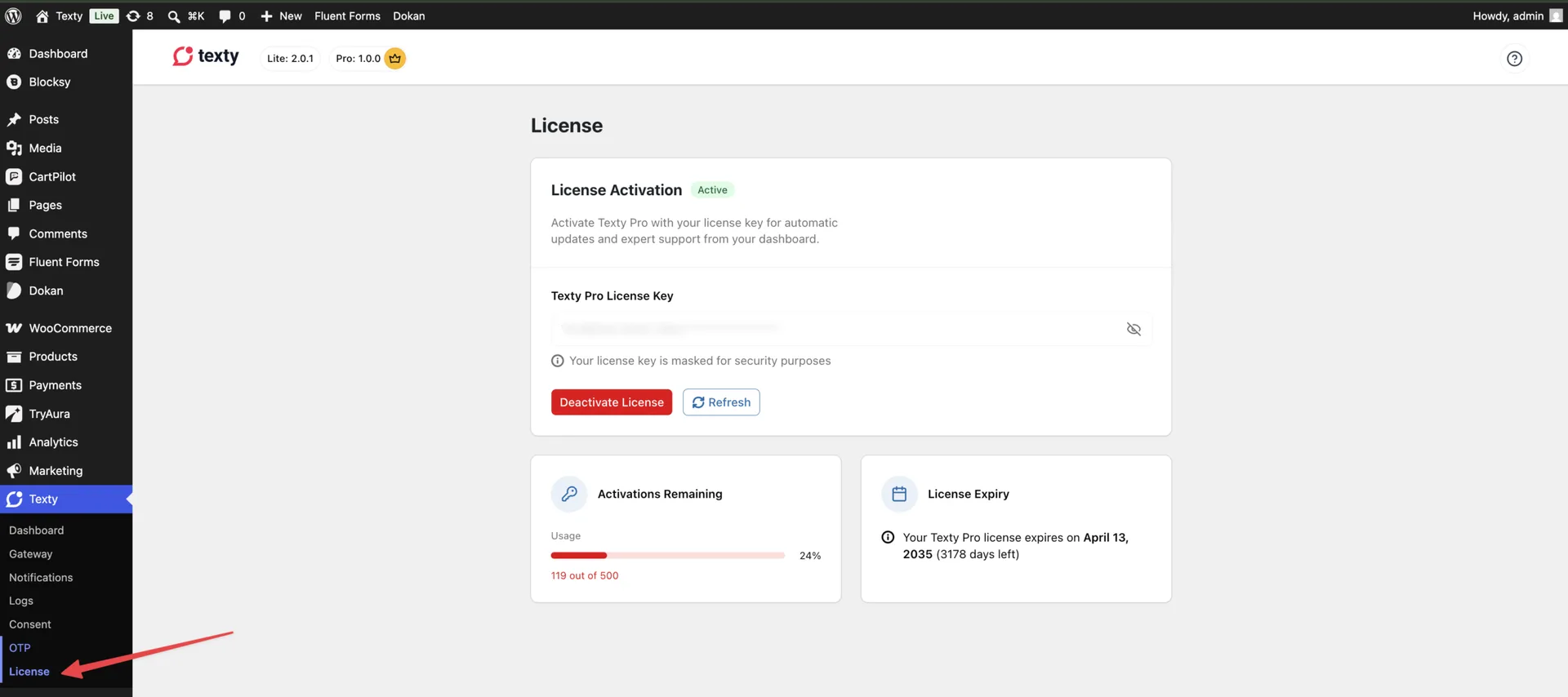Open Texty Dashboard submenu item
The width and height of the screenshot is (1568, 697).
click(x=37, y=531)
